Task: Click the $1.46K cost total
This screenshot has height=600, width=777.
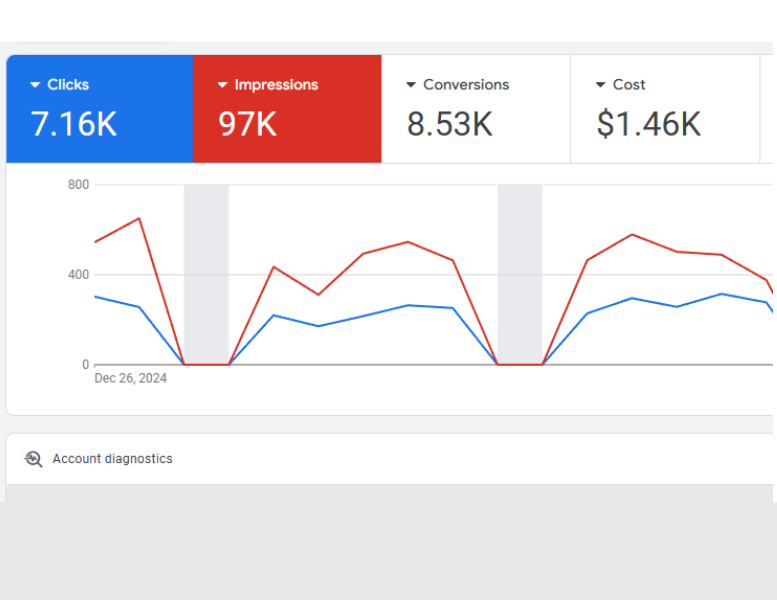Action: 648,124
